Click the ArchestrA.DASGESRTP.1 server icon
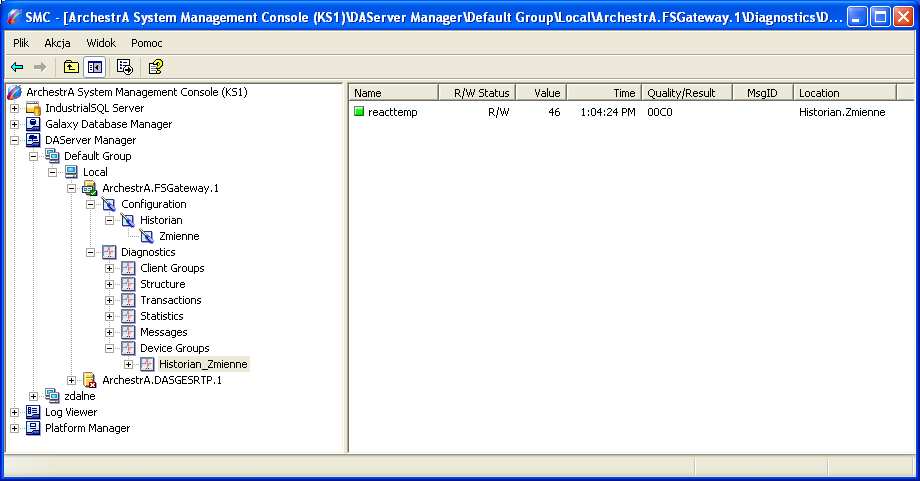The width and height of the screenshot is (920, 481). click(90, 380)
